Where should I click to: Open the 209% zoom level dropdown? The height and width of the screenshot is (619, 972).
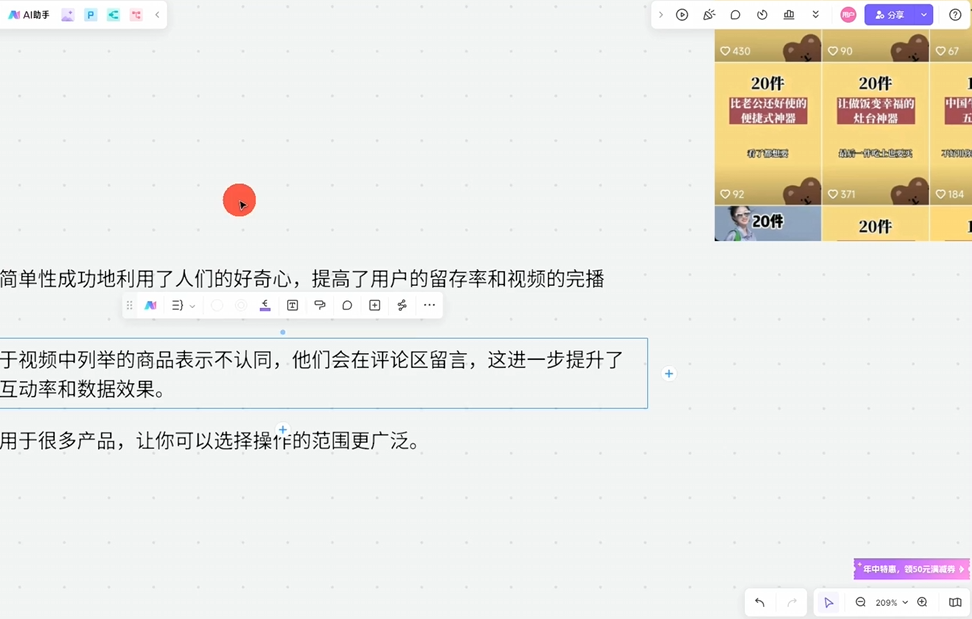891,602
